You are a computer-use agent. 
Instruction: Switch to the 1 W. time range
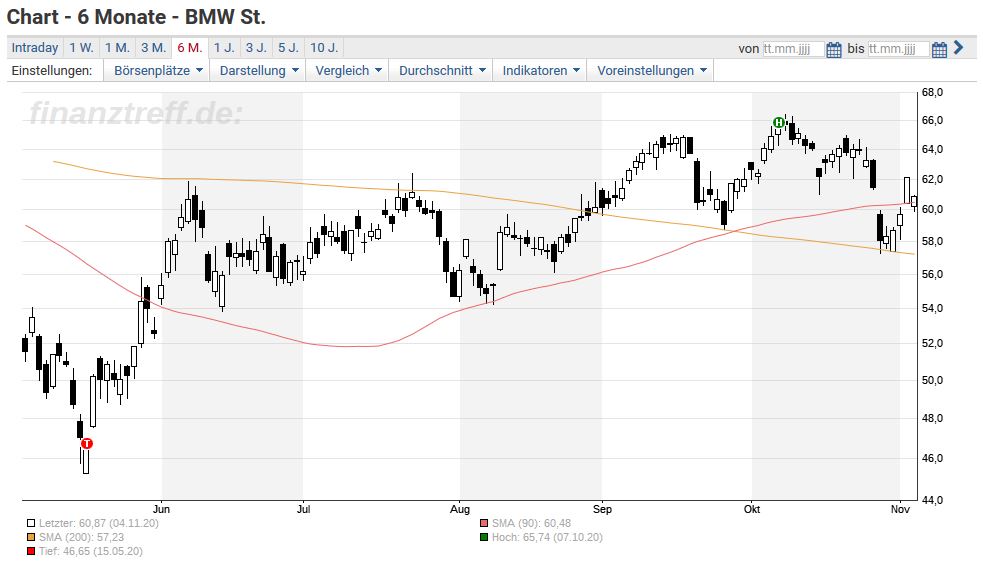coord(81,48)
